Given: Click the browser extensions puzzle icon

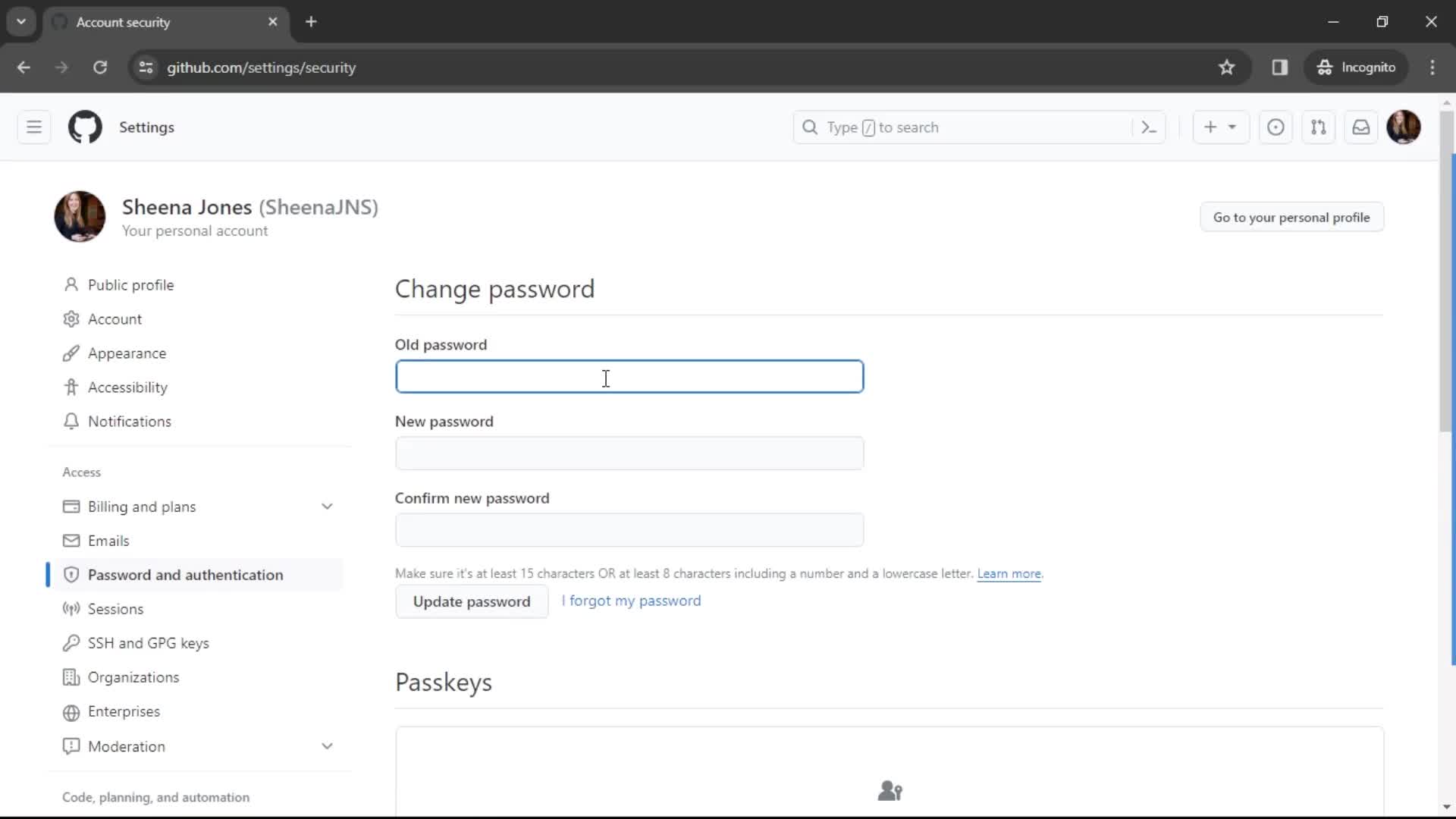Looking at the screenshot, I should click(x=1280, y=67).
